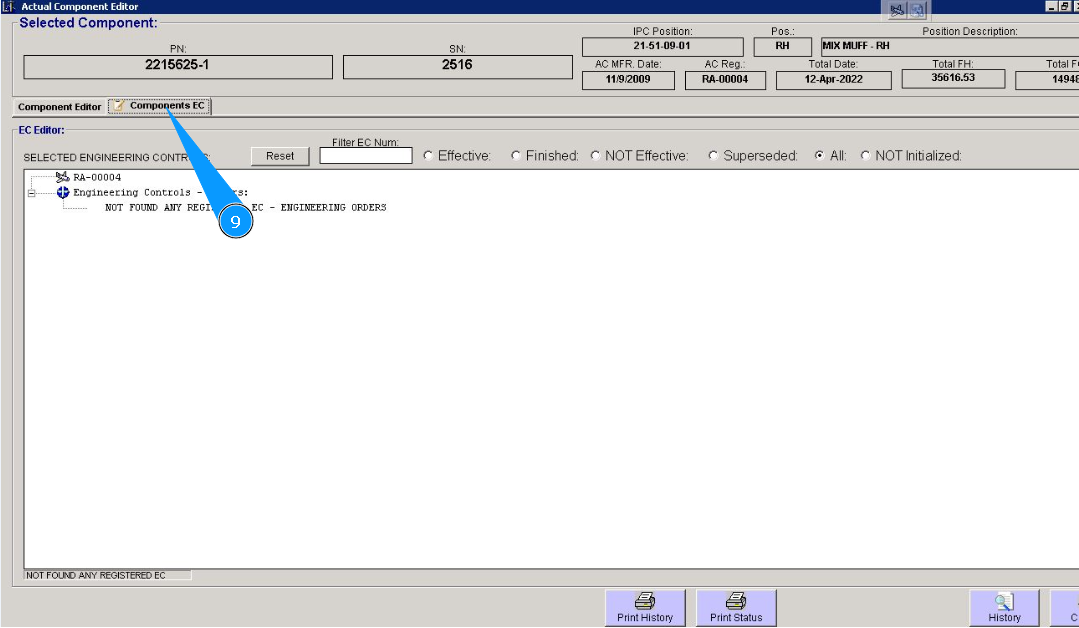
Task: Click the airplane icon in title bar
Action: 896,10
